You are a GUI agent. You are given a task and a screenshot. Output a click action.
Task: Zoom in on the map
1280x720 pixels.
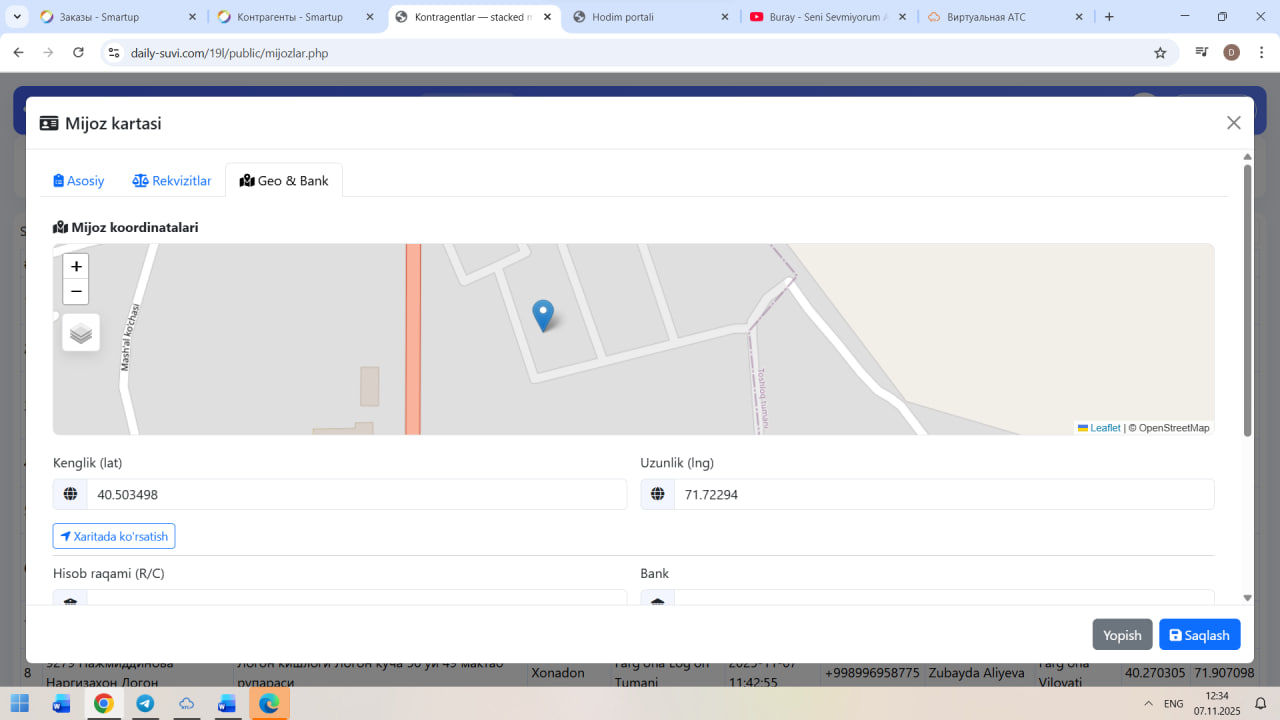[76, 266]
